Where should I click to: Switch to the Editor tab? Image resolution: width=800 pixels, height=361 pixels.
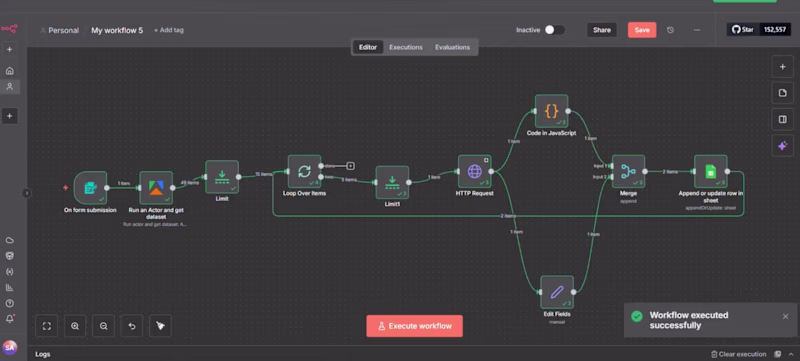pyautogui.click(x=368, y=47)
